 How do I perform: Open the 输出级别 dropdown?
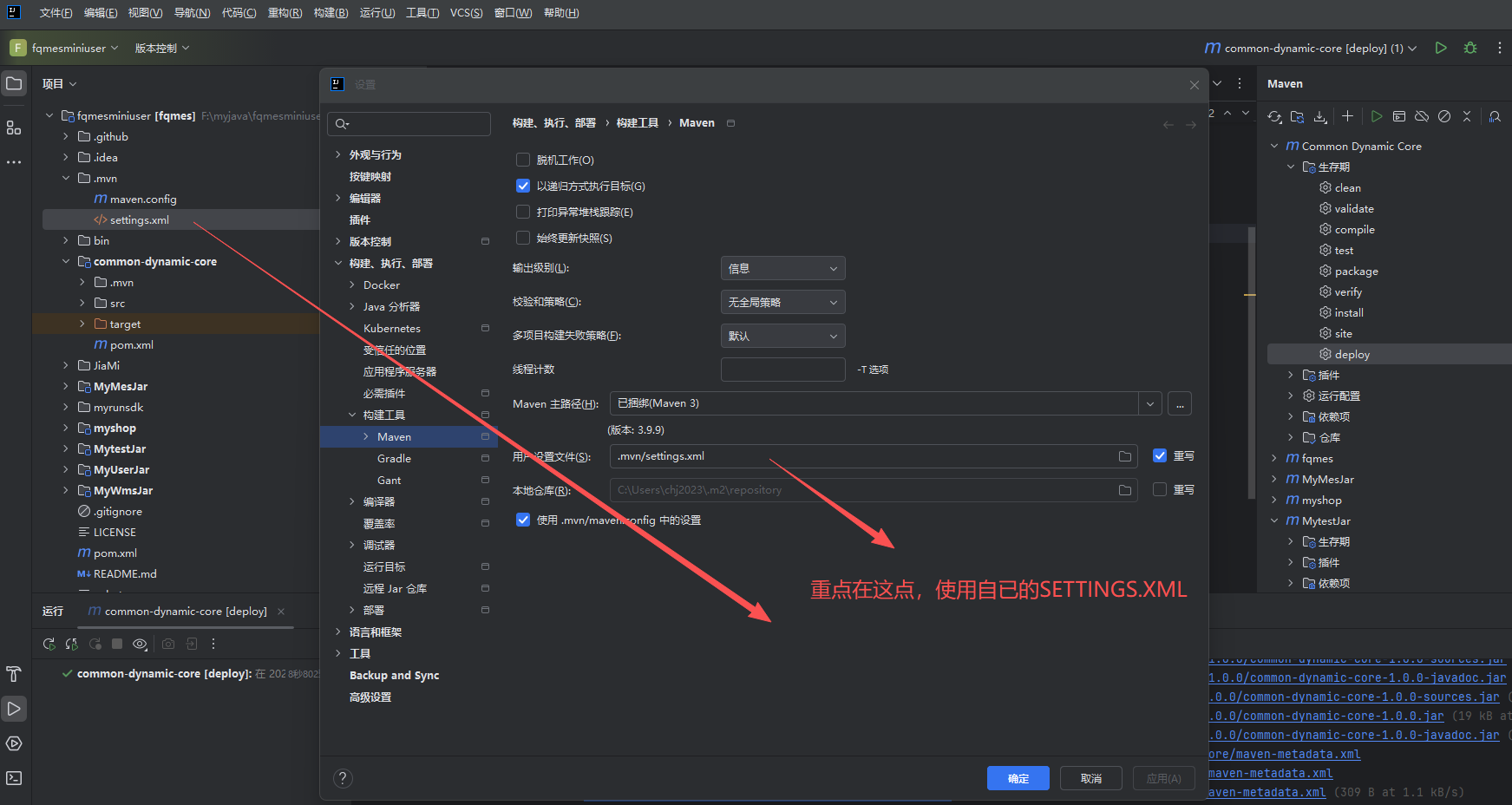[x=782, y=269]
